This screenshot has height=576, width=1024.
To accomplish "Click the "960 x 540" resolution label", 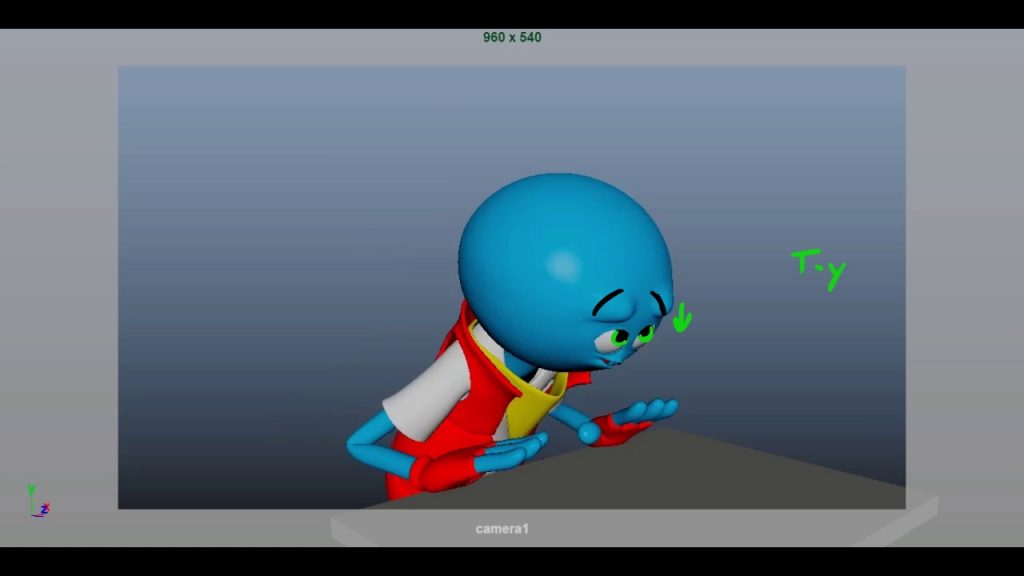I will pyautogui.click(x=512, y=38).
